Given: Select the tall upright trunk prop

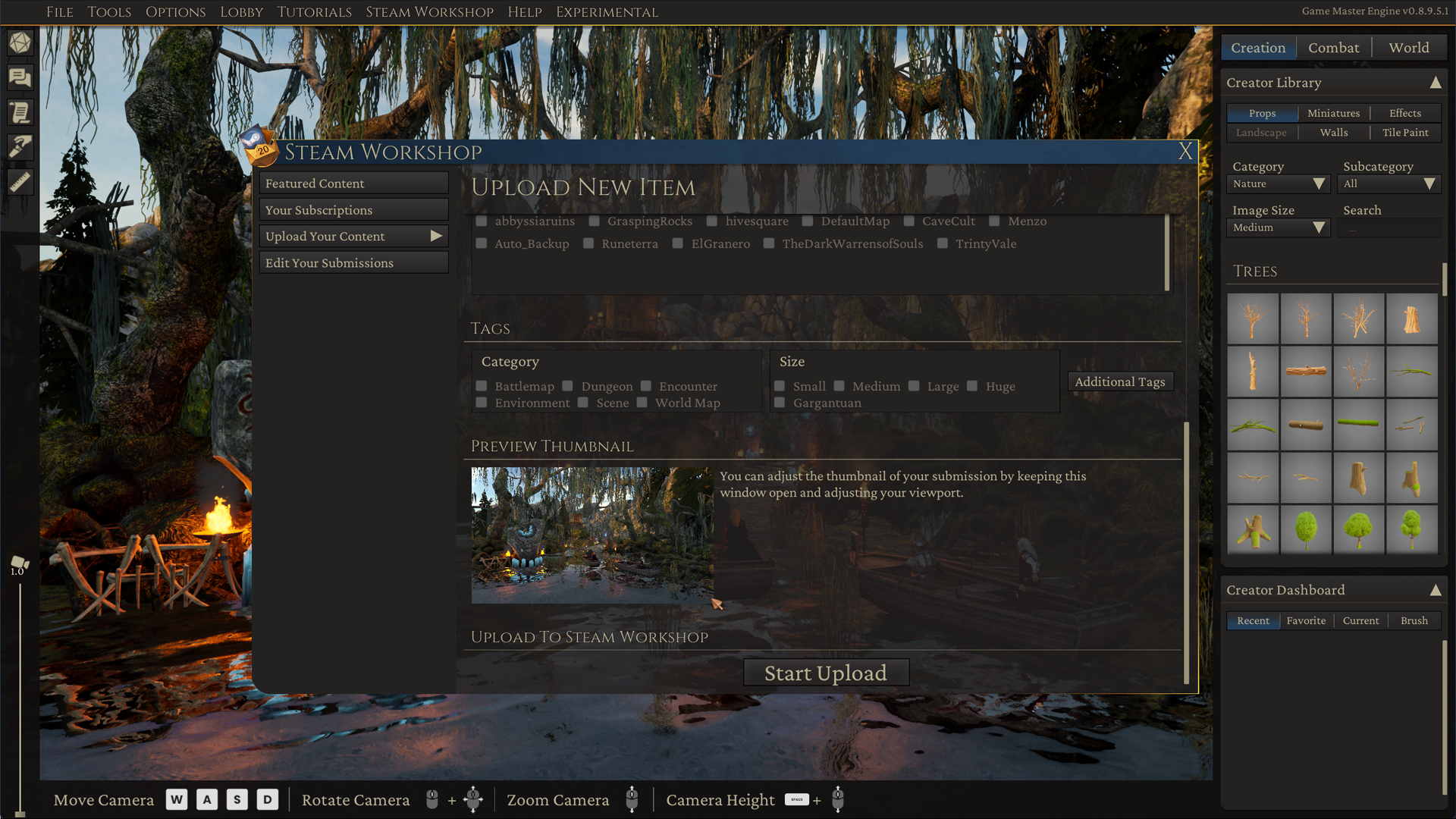Looking at the screenshot, I should click(1253, 372).
